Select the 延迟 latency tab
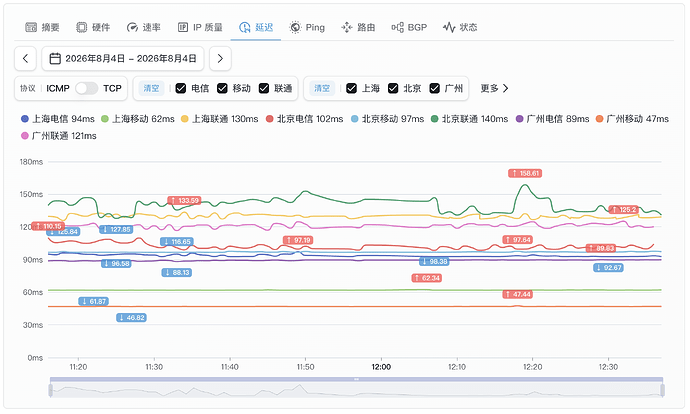 click(x=256, y=27)
